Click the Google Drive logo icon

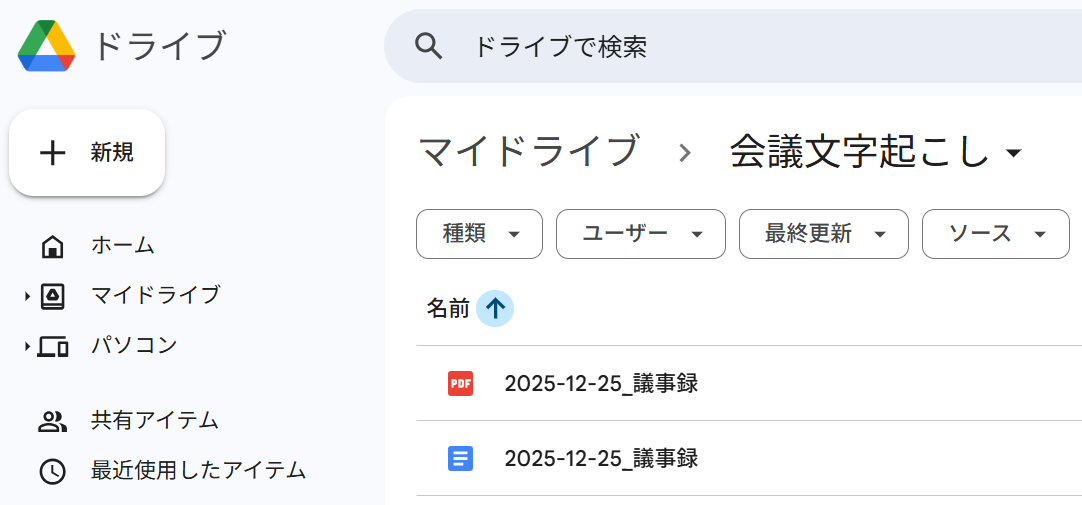click(47, 46)
